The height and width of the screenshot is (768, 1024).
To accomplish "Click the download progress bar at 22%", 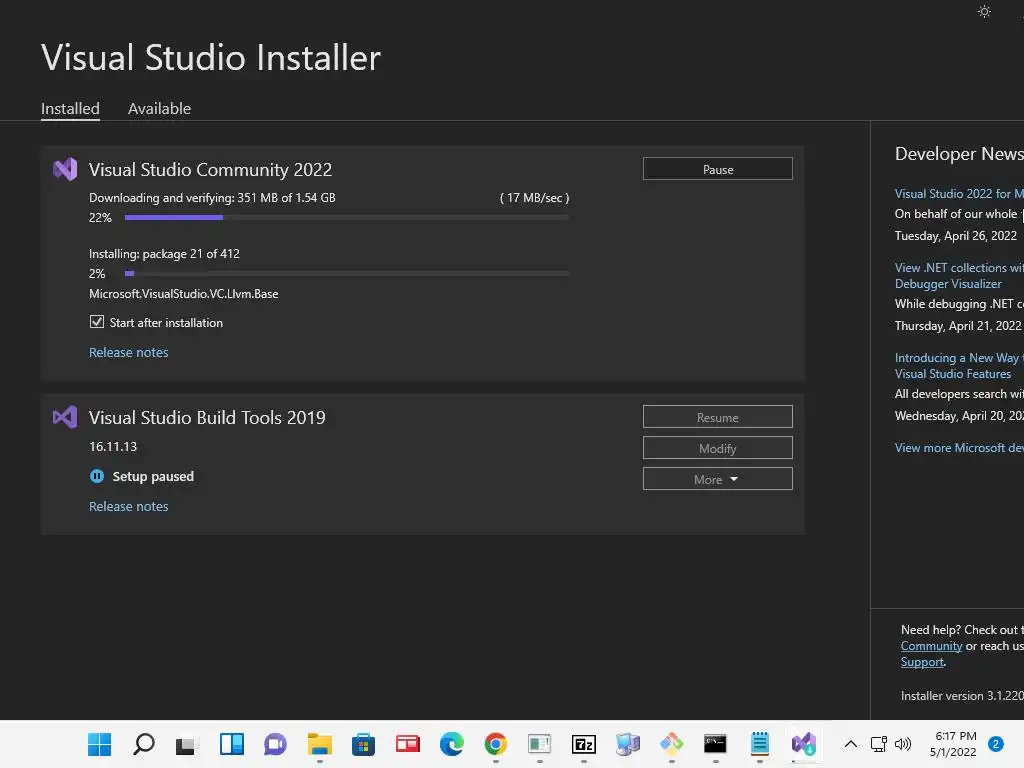I will [x=347, y=217].
